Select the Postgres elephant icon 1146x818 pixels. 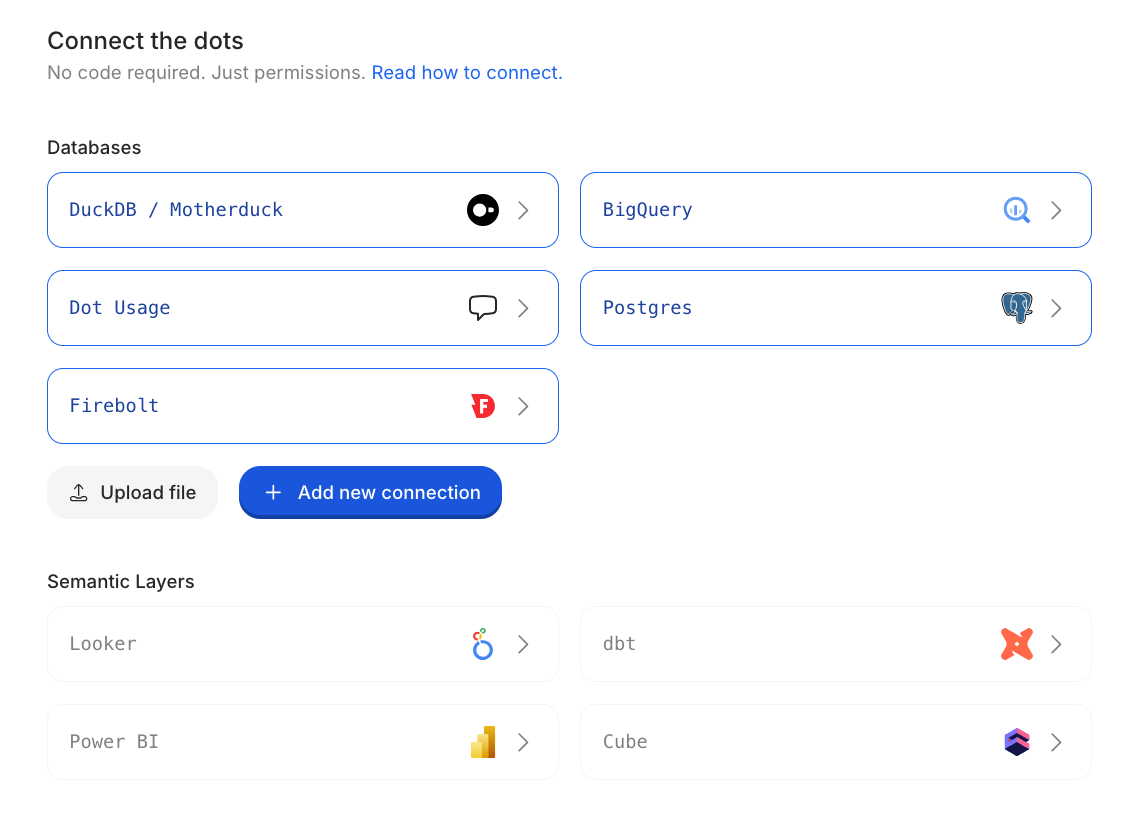coord(1016,307)
